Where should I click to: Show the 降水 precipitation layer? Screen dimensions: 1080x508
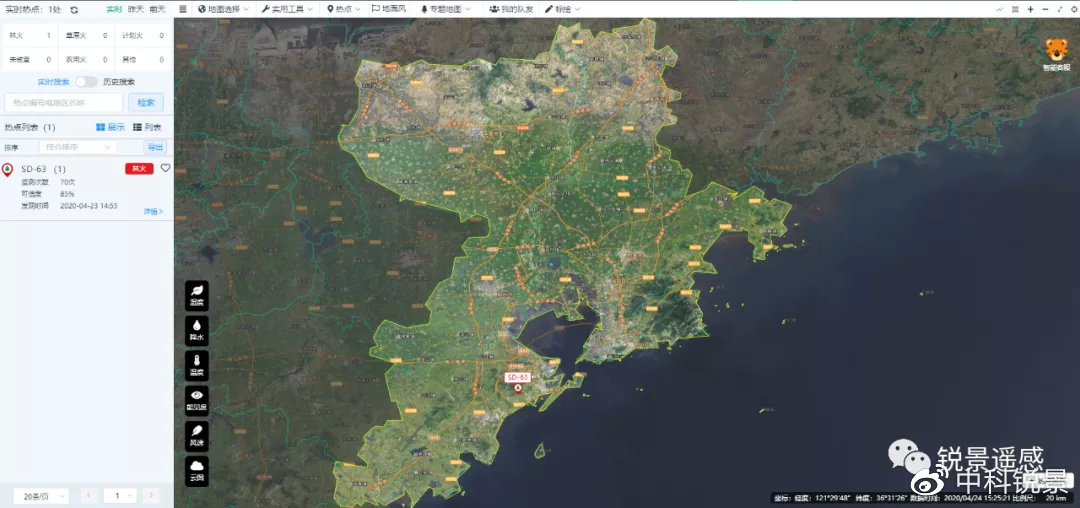197,330
